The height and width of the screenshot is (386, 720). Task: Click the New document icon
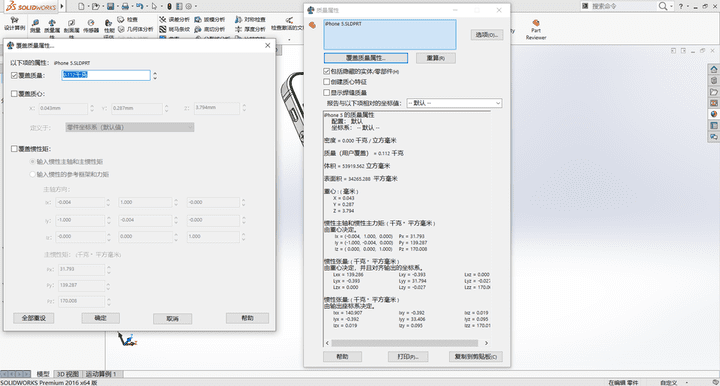[x=81, y=6]
